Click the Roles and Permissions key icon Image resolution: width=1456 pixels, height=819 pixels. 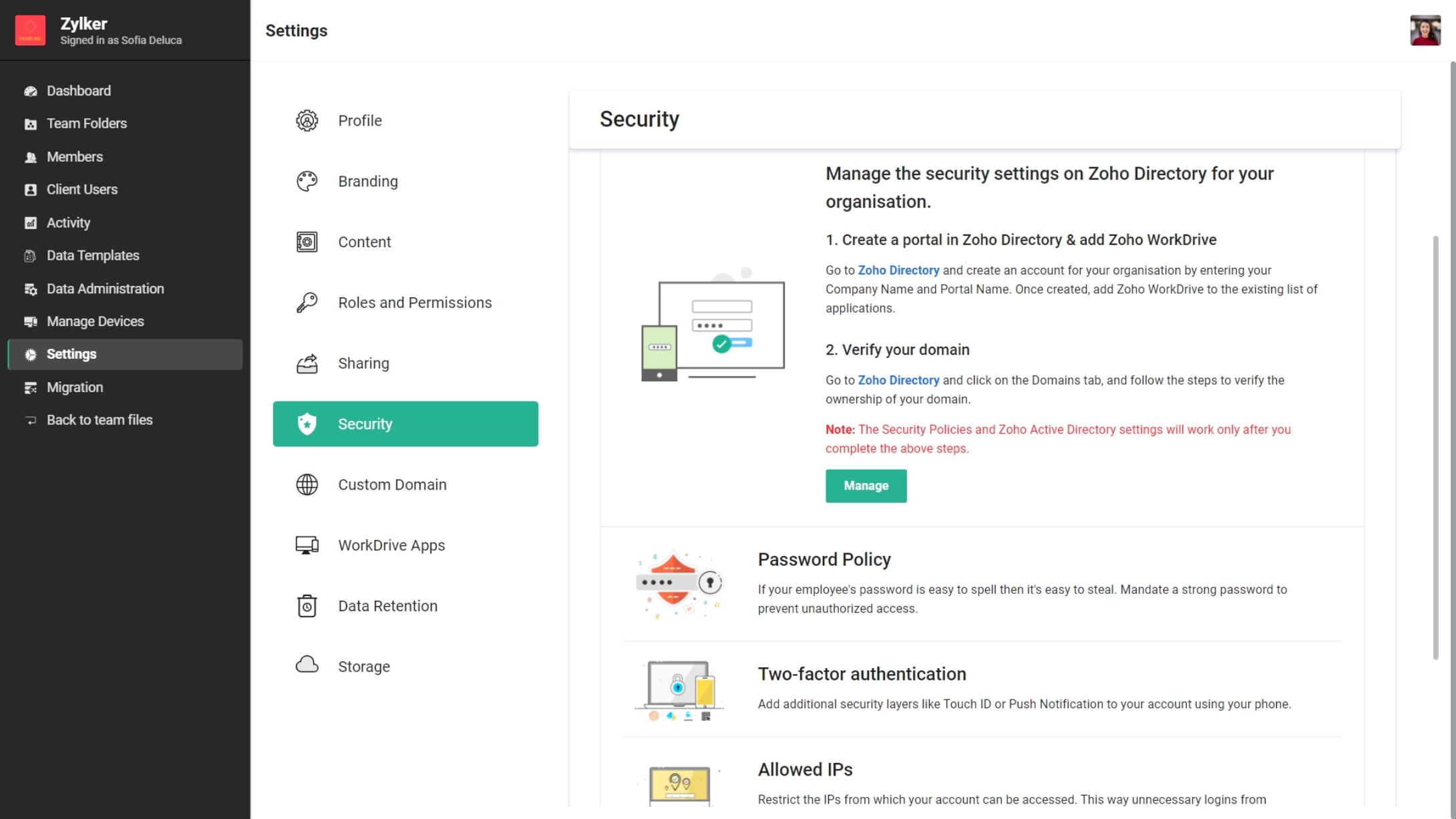coord(307,303)
